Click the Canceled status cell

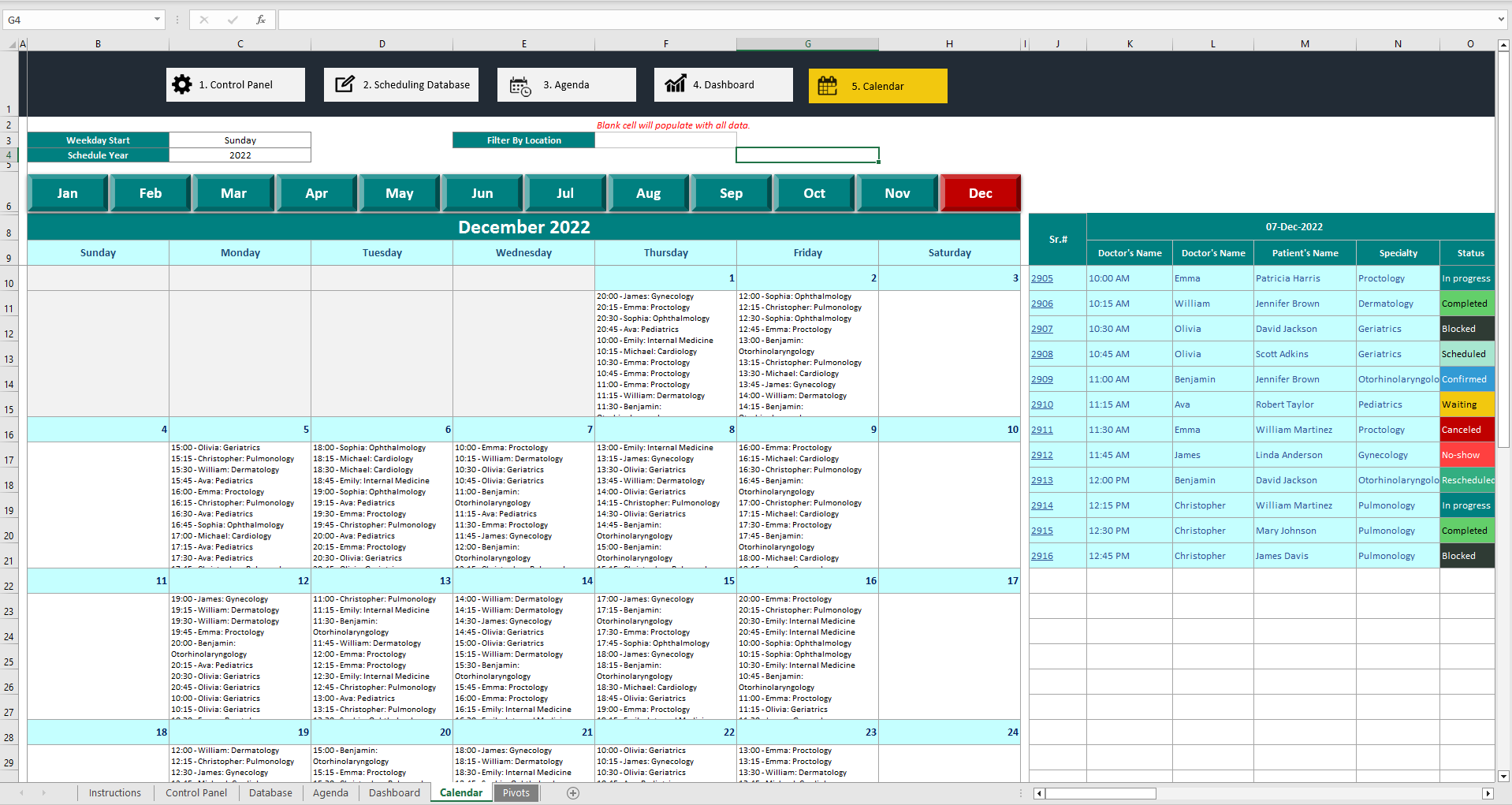tap(1467, 430)
